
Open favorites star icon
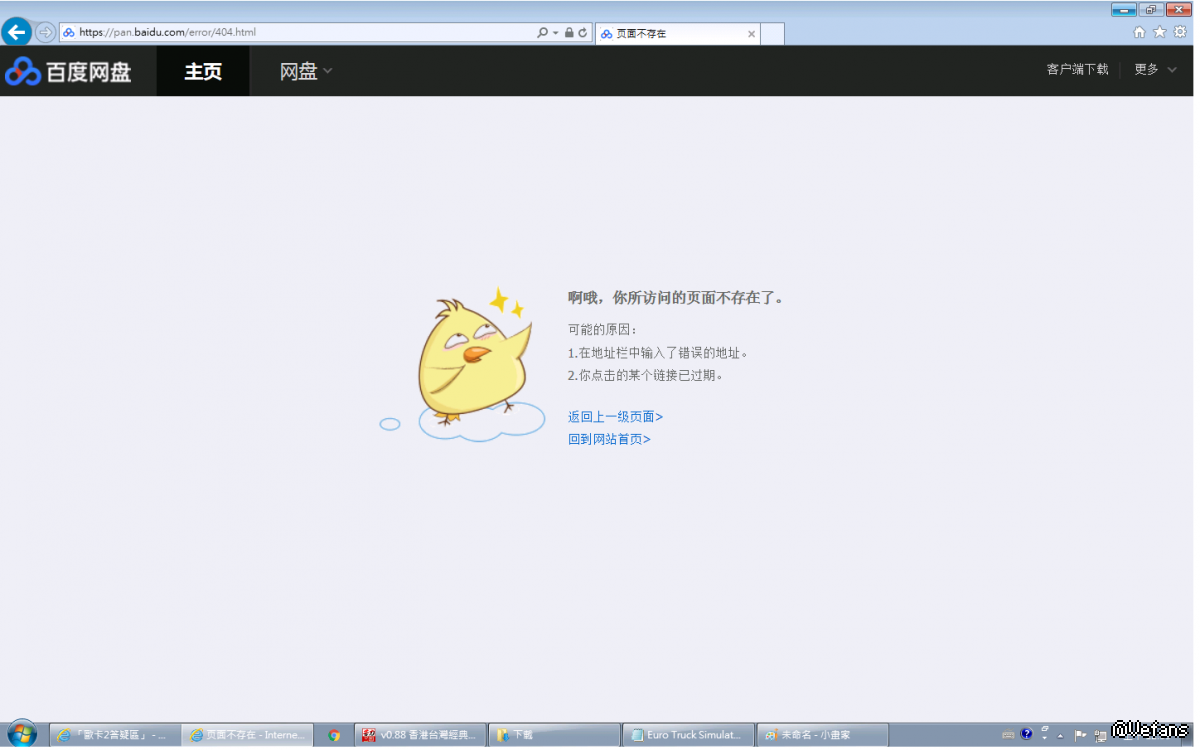(x=1159, y=32)
